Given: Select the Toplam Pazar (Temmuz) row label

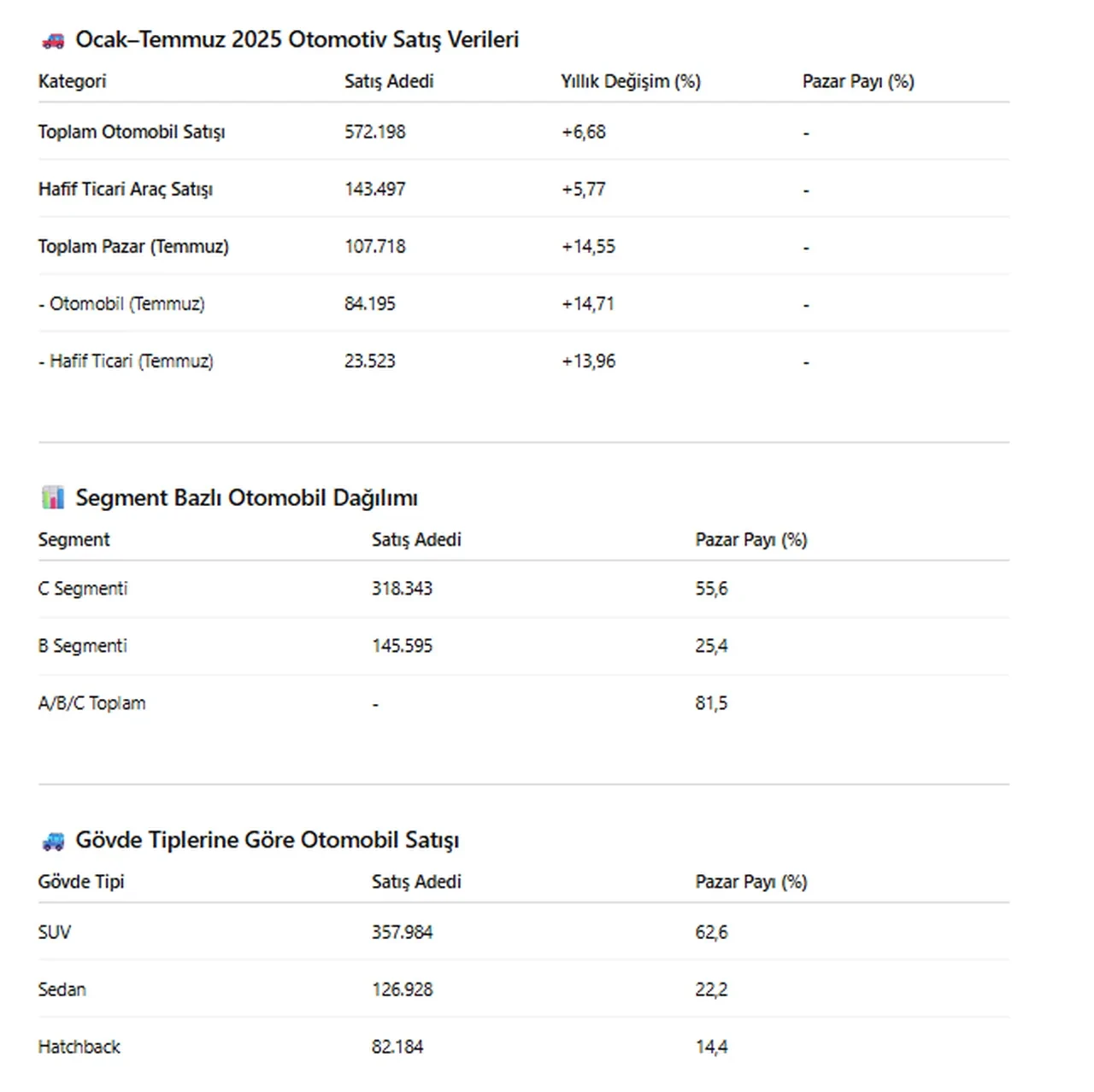Looking at the screenshot, I should point(133,246).
